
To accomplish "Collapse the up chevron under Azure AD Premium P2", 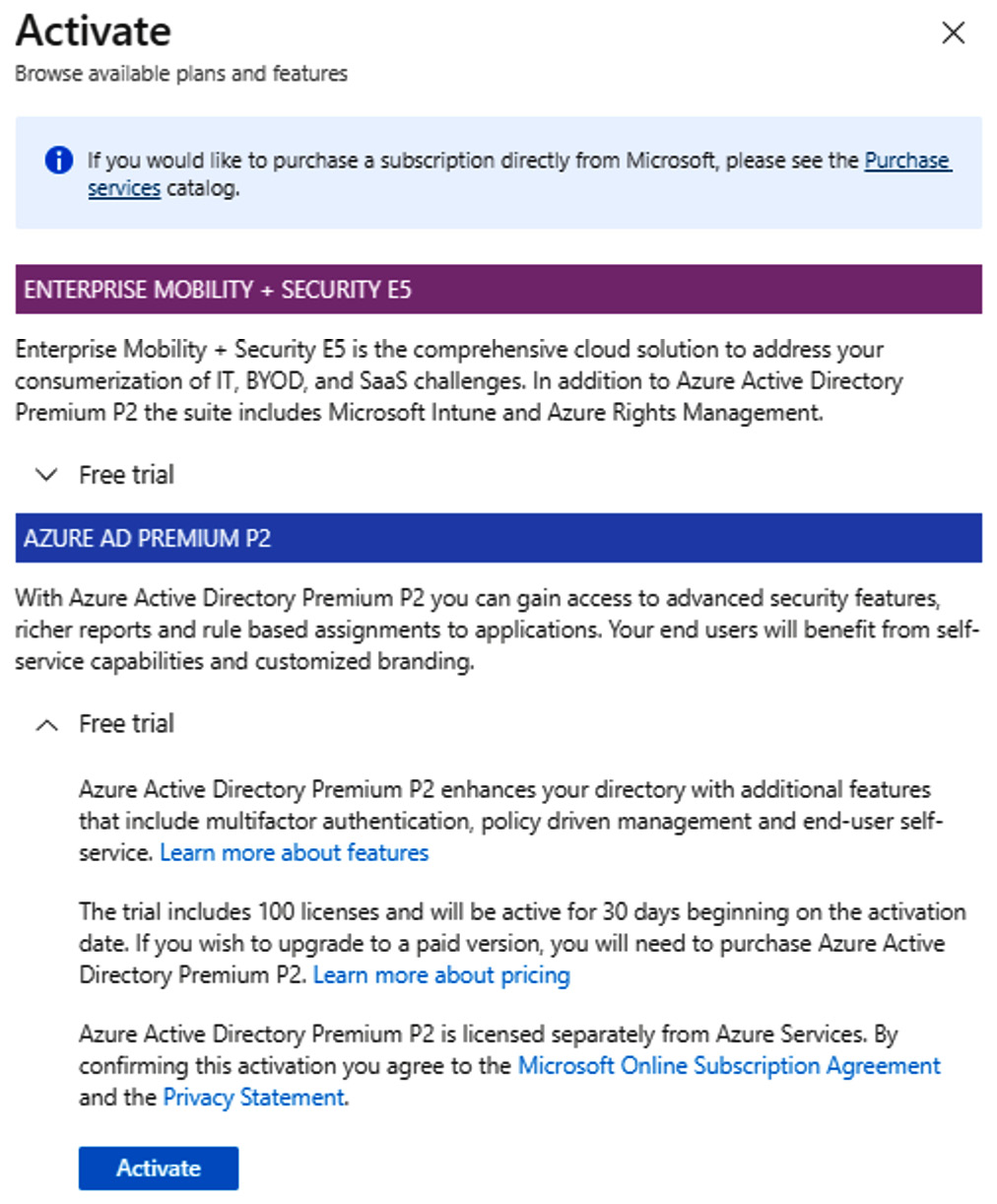I will 46,724.
